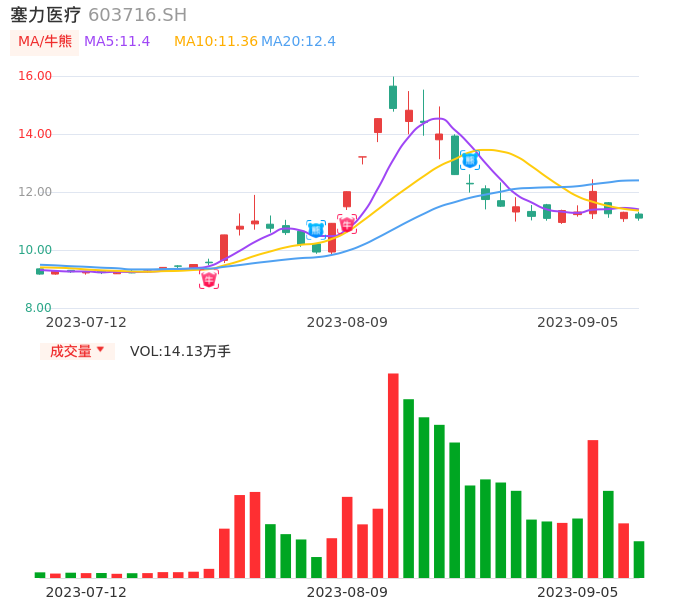Click the pink bull marker near 11.00
686x606 pixels.
click(347, 224)
